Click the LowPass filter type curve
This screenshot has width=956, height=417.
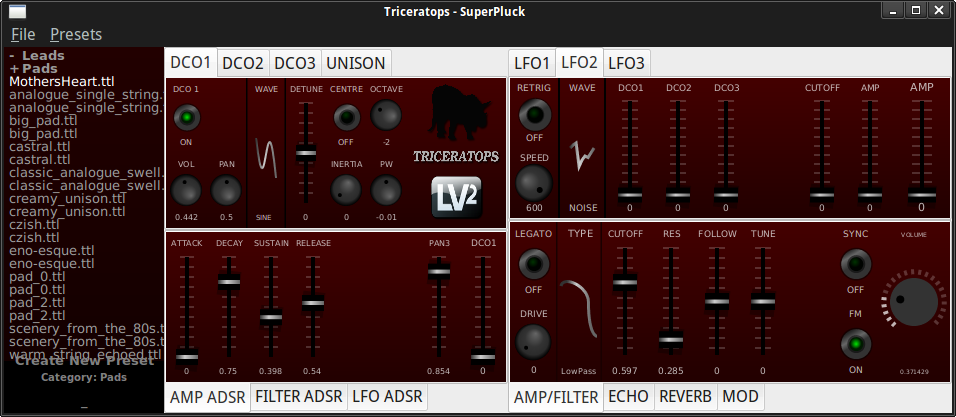pos(579,308)
